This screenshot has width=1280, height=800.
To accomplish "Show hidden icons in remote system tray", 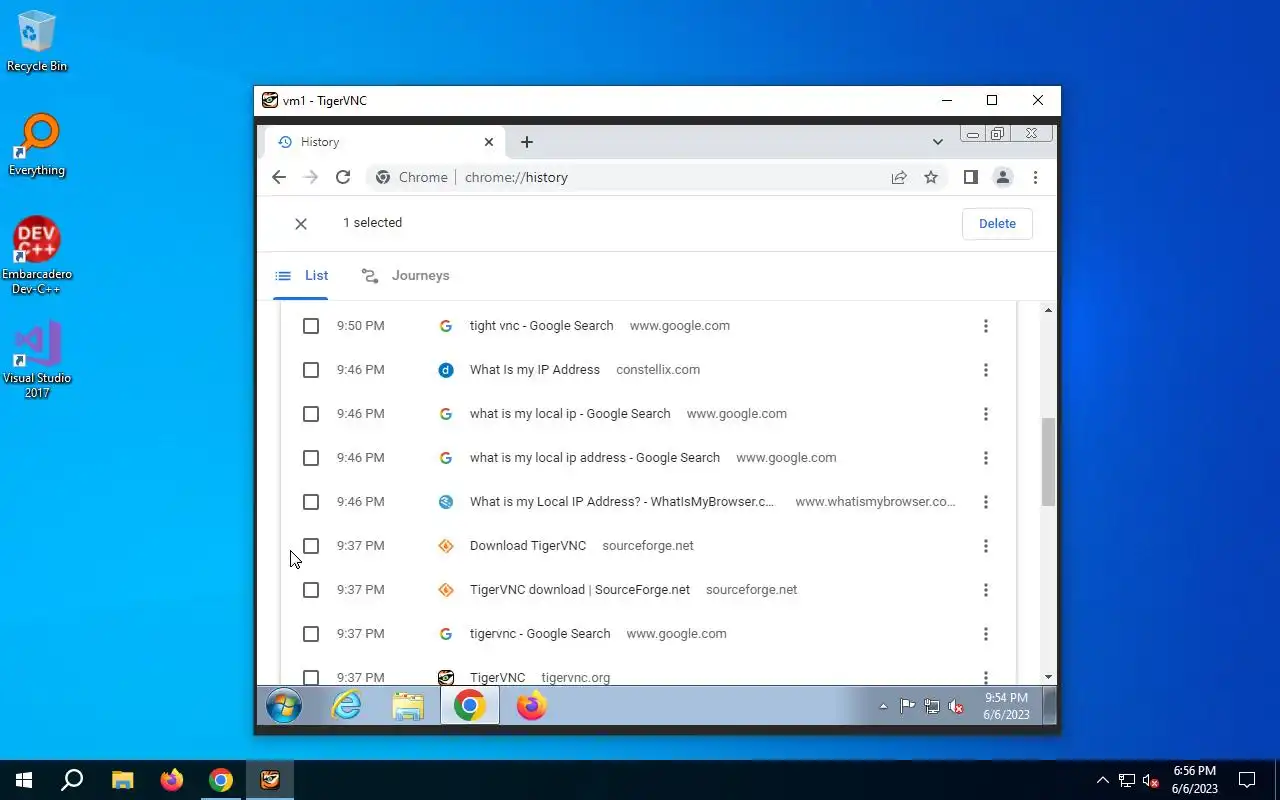I will click(883, 707).
